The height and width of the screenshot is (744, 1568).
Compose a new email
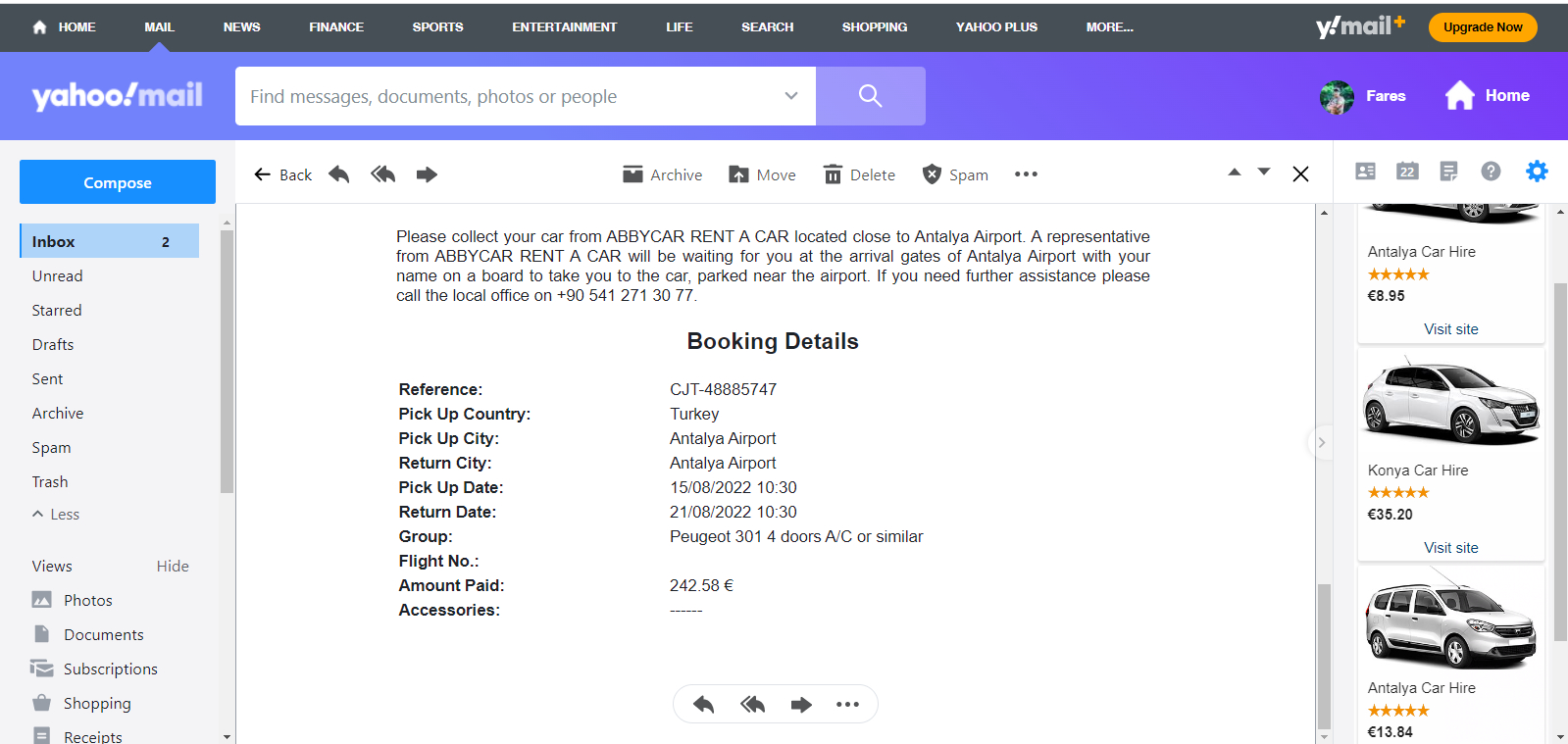coord(118,182)
